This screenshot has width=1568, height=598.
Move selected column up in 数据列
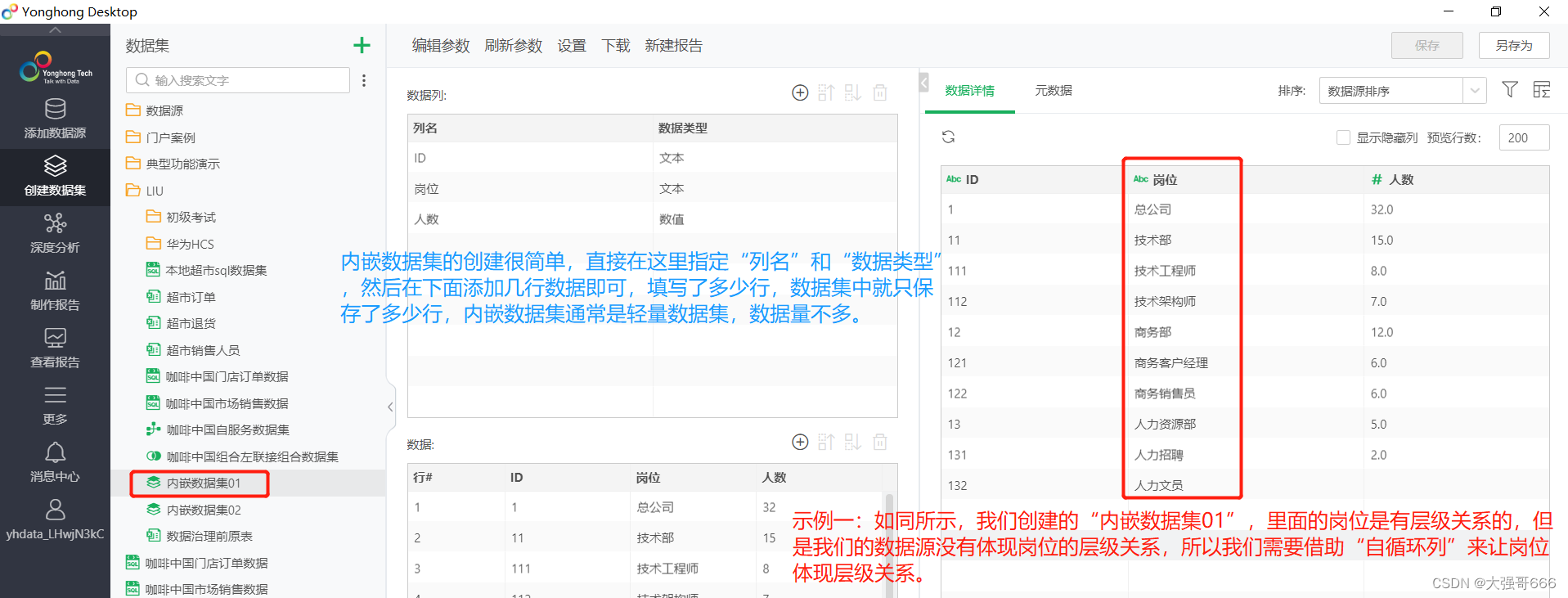tap(826, 92)
